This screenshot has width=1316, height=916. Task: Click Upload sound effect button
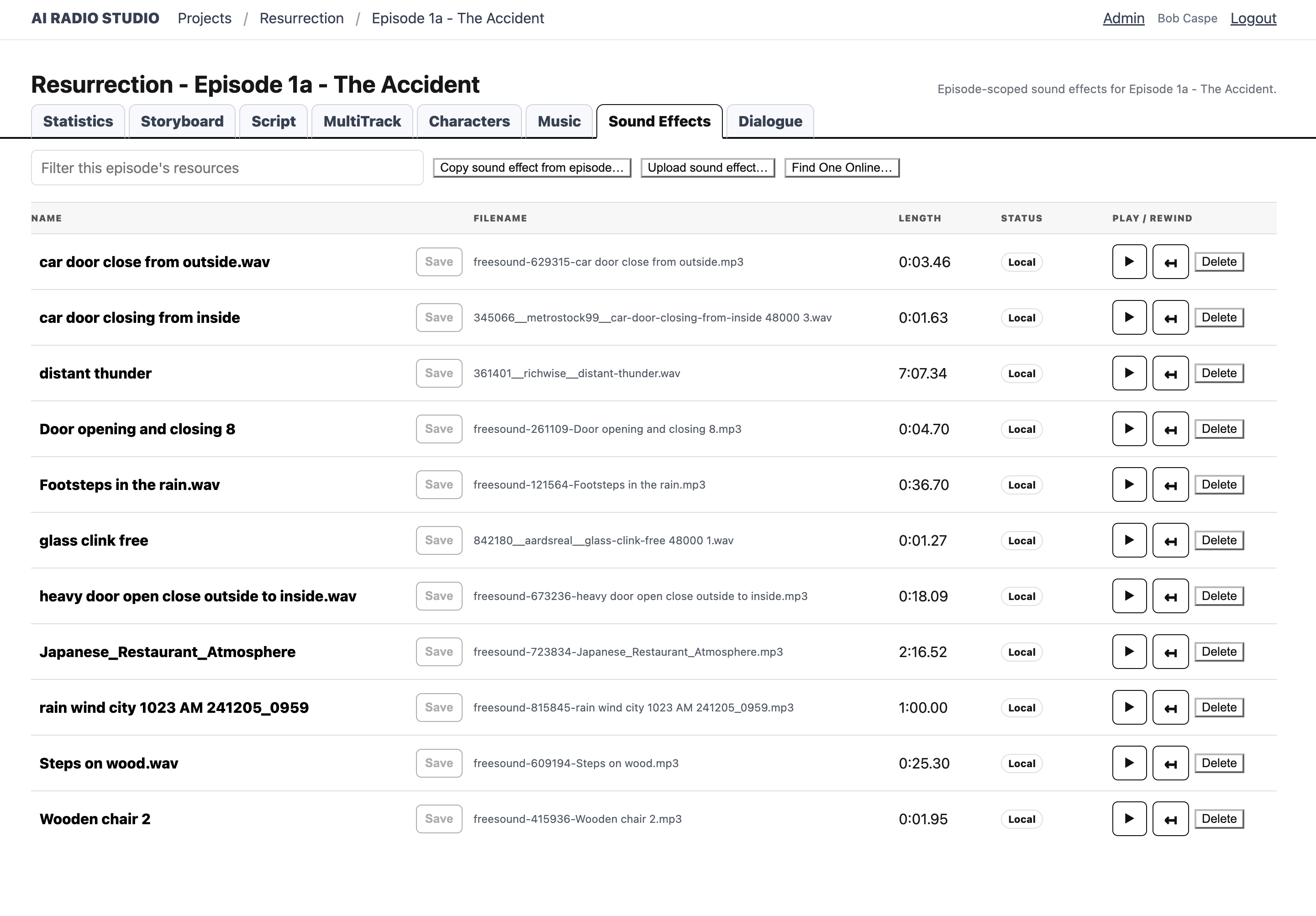pyautogui.click(x=707, y=168)
